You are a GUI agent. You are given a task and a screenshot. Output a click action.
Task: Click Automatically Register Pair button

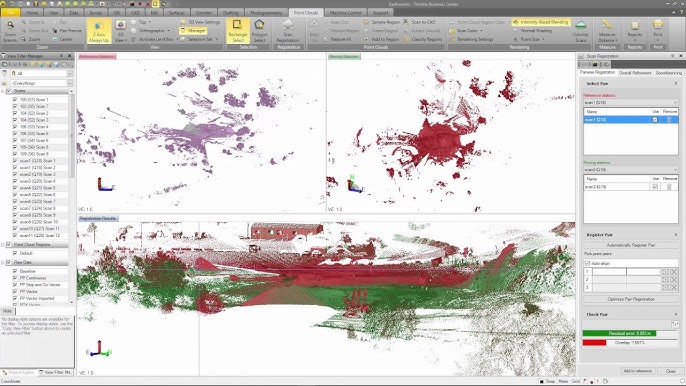coord(631,245)
